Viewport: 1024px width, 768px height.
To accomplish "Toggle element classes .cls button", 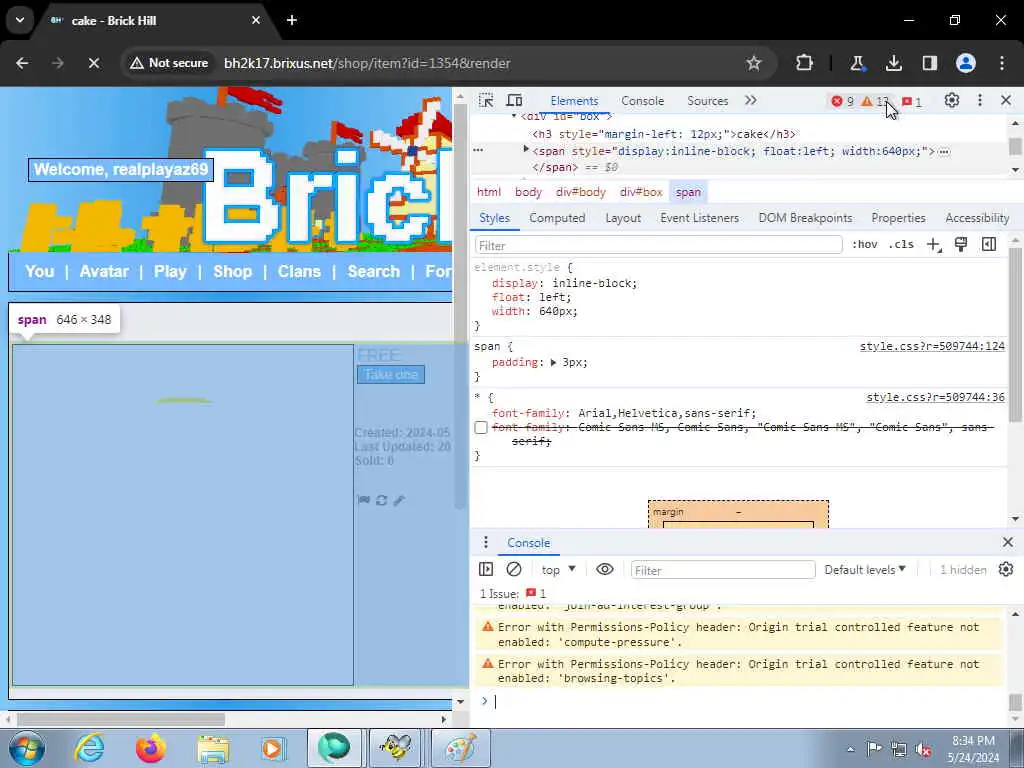I will coord(901,244).
